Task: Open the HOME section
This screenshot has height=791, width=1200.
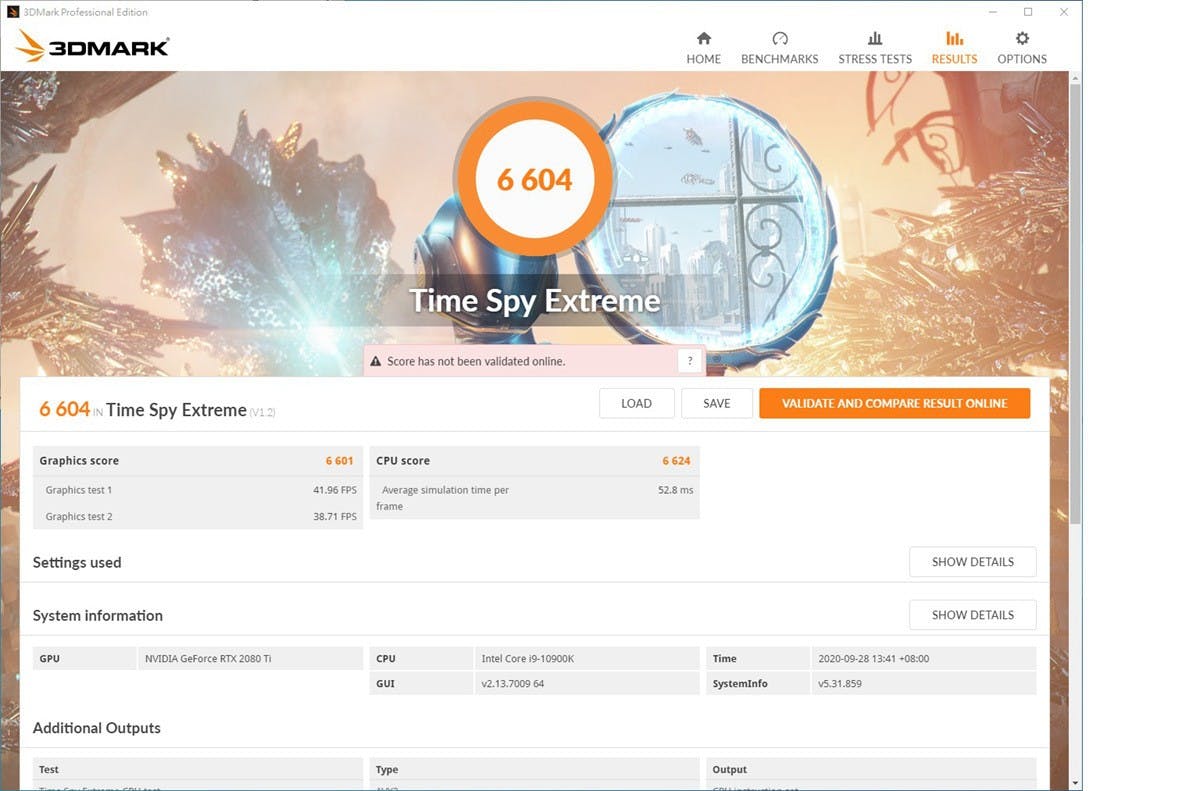Action: tap(703, 47)
